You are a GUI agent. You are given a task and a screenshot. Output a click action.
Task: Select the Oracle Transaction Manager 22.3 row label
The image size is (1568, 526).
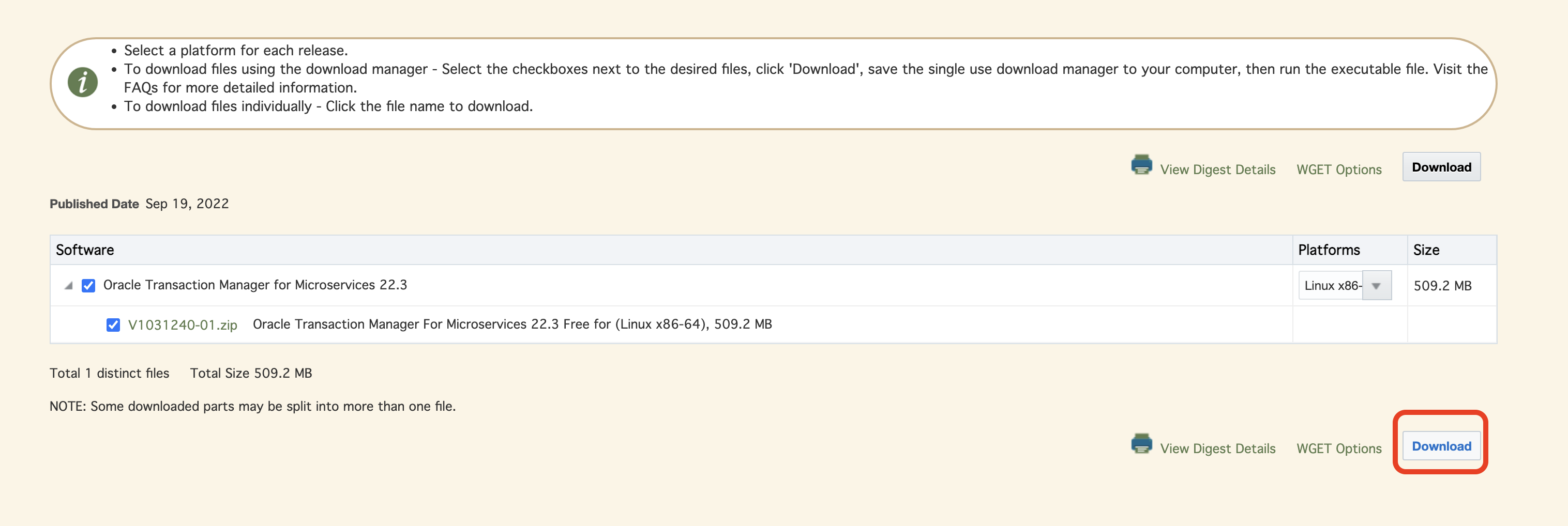255,285
